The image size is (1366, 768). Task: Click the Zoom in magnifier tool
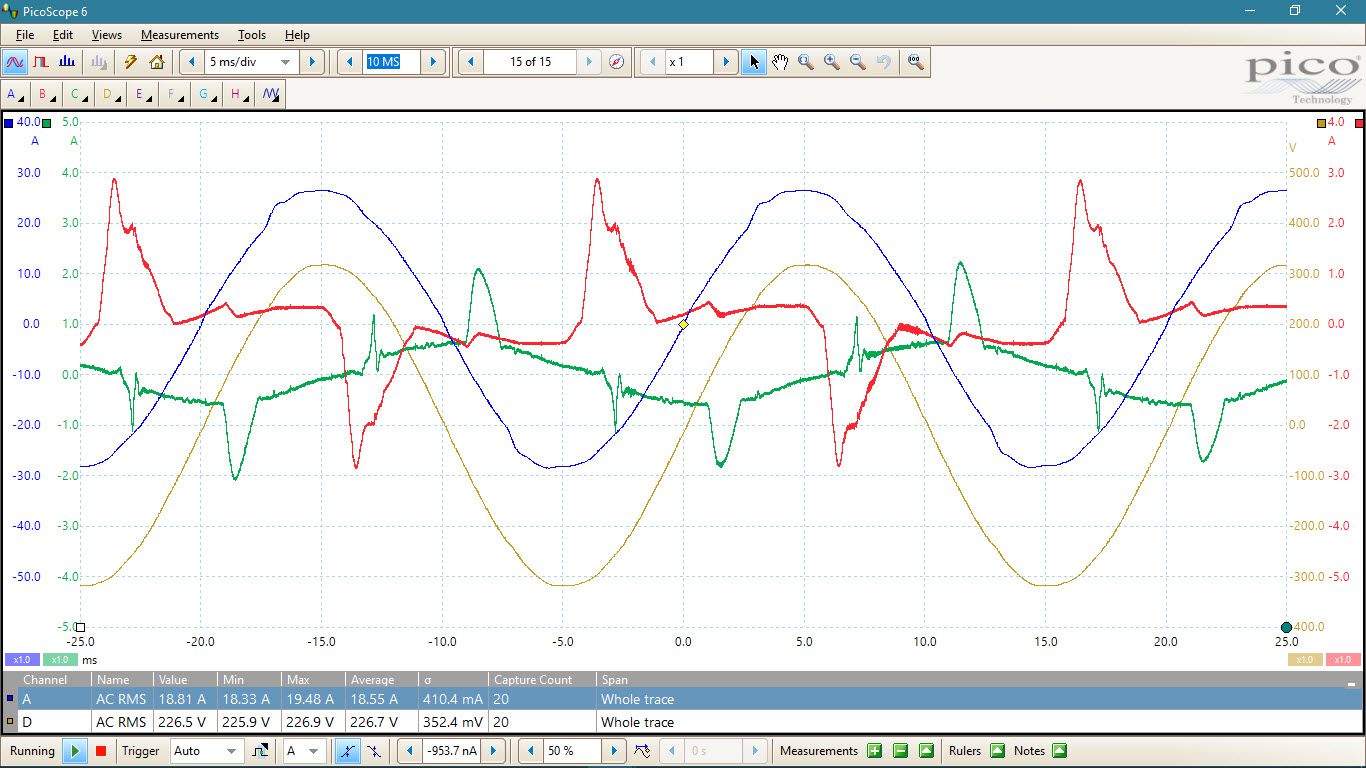point(831,62)
